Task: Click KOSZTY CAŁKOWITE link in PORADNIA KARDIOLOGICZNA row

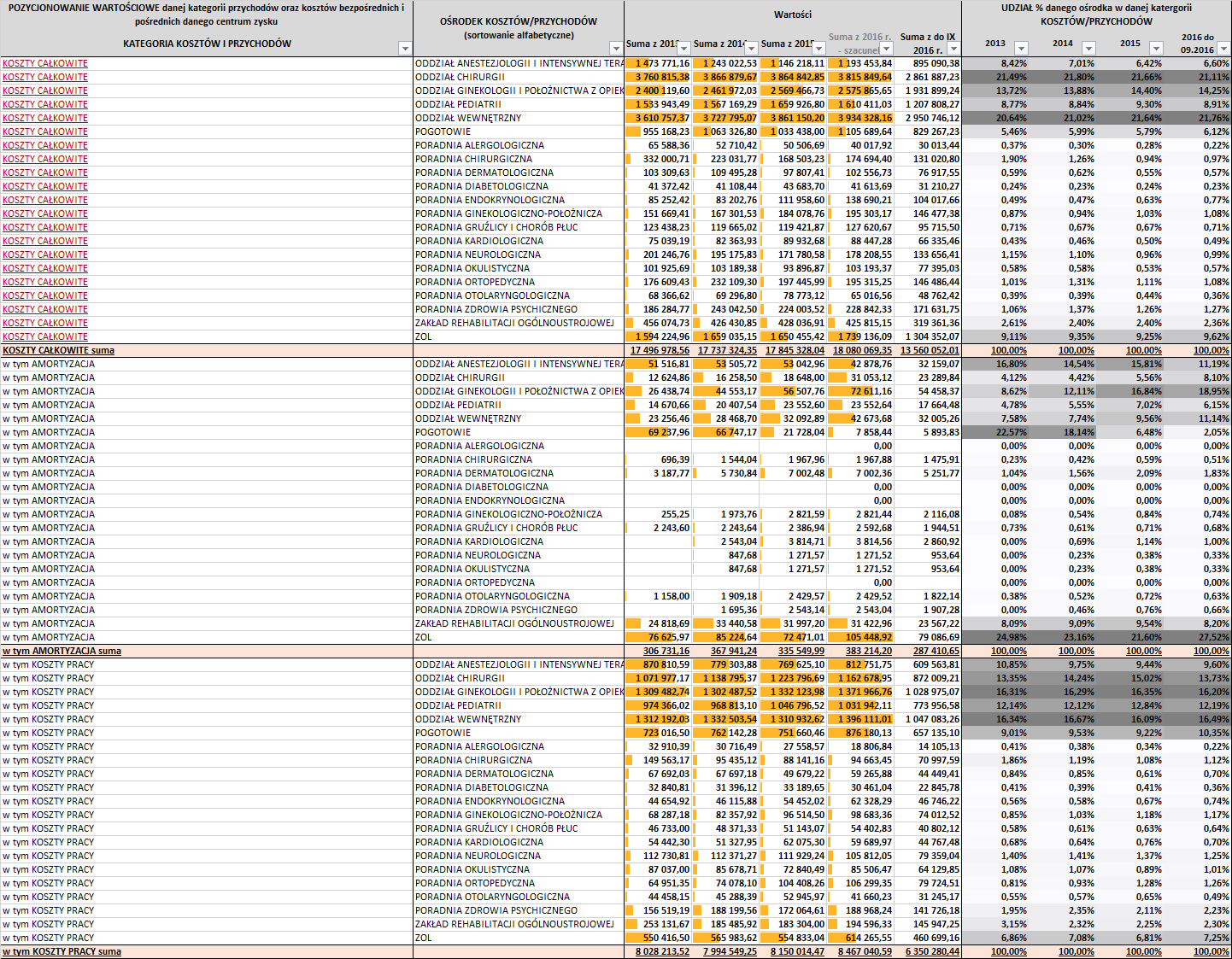Action: pos(45,241)
